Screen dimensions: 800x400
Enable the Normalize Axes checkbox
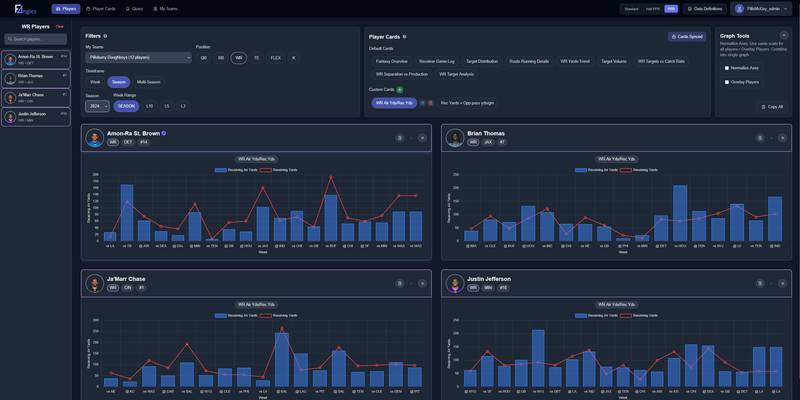[727, 68]
